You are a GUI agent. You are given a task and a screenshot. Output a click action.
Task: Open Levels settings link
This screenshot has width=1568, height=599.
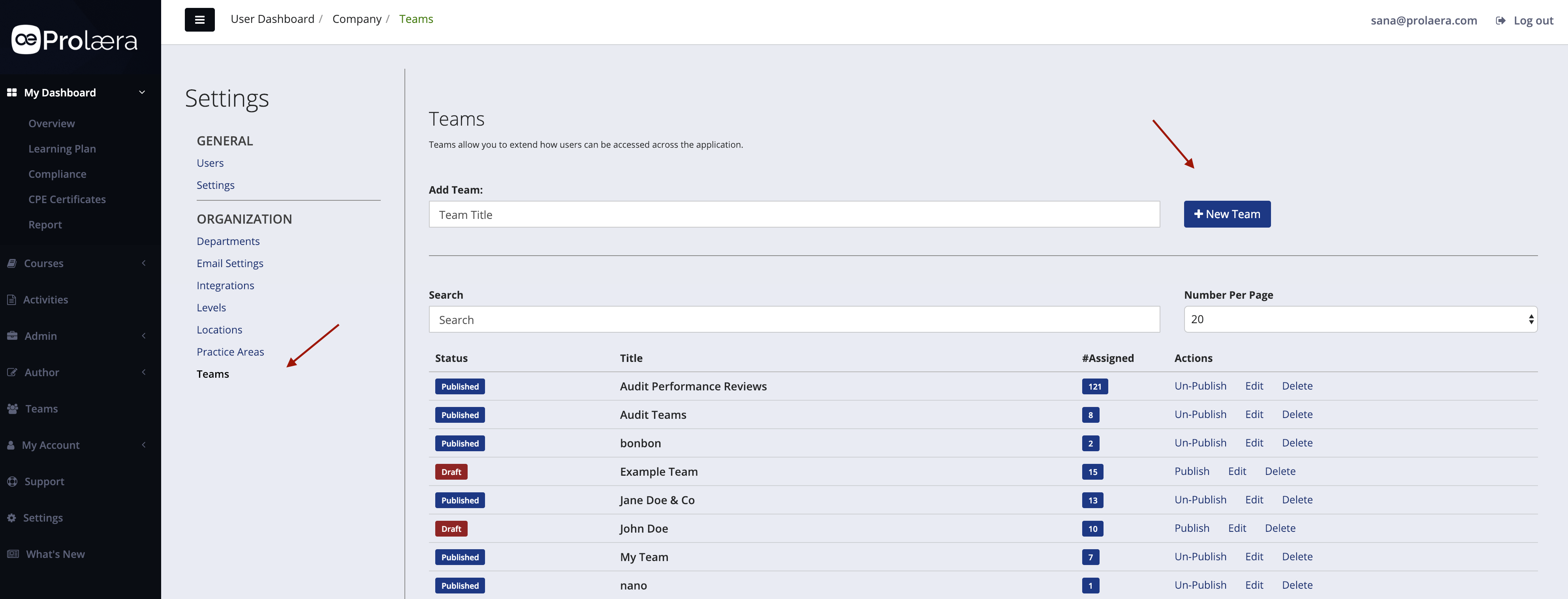[211, 307]
